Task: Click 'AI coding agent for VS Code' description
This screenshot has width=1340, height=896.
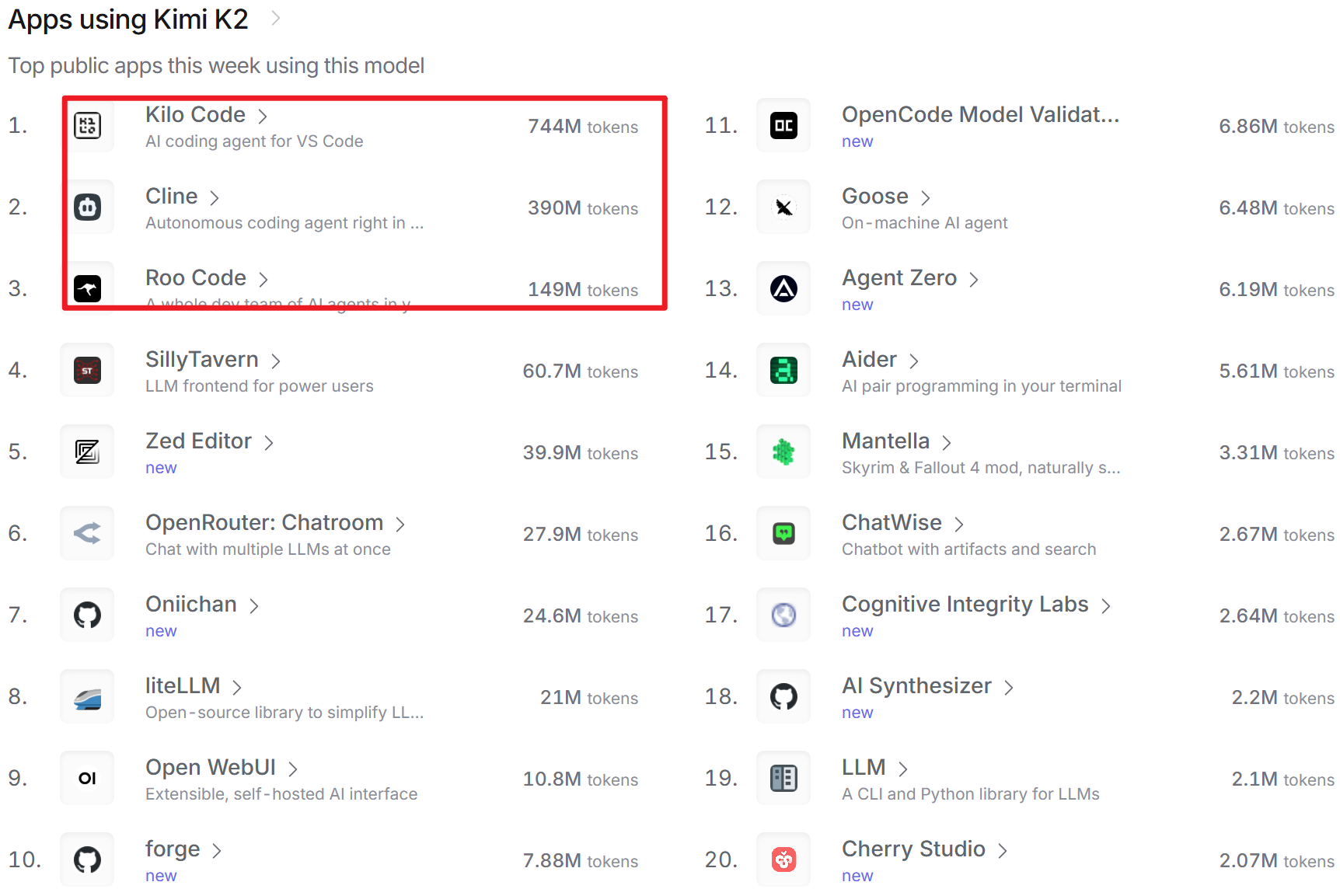Action: [254, 141]
